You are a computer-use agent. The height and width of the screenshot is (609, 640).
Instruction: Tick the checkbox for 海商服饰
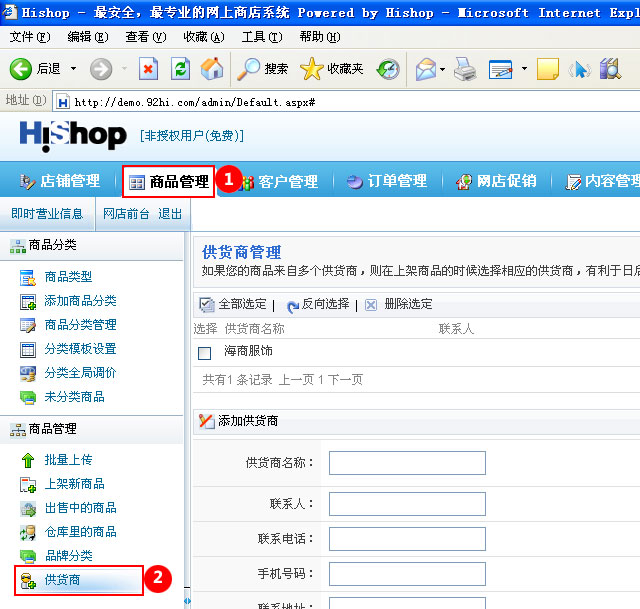pos(204,353)
